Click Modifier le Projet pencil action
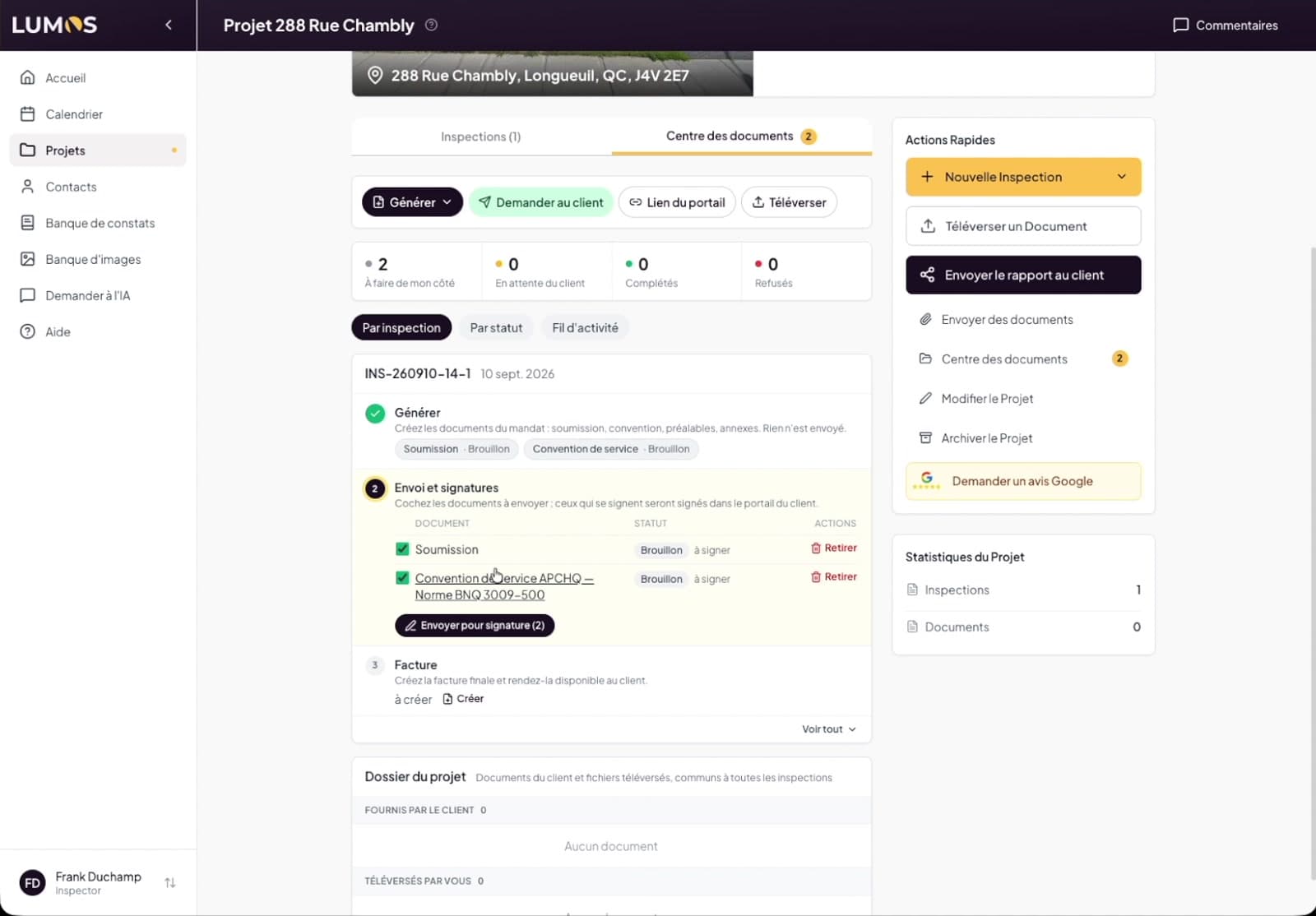Image resolution: width=1316 pixels, height=916 pixels. tap(1023, 398)
